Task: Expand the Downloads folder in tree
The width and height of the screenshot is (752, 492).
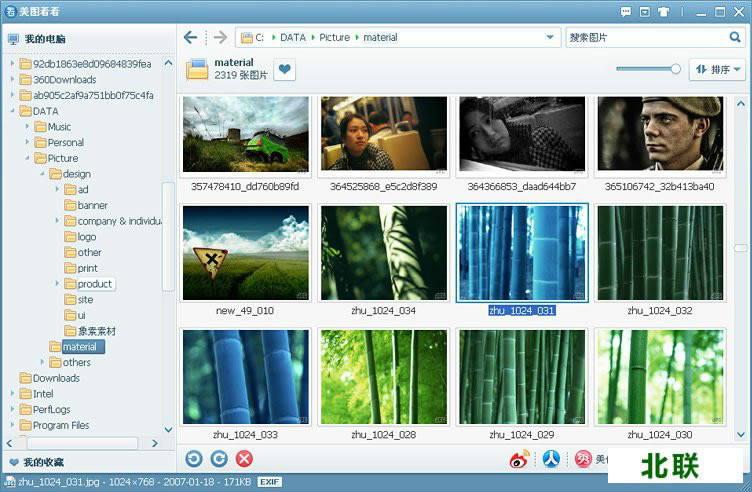Action: click(11, 378)
